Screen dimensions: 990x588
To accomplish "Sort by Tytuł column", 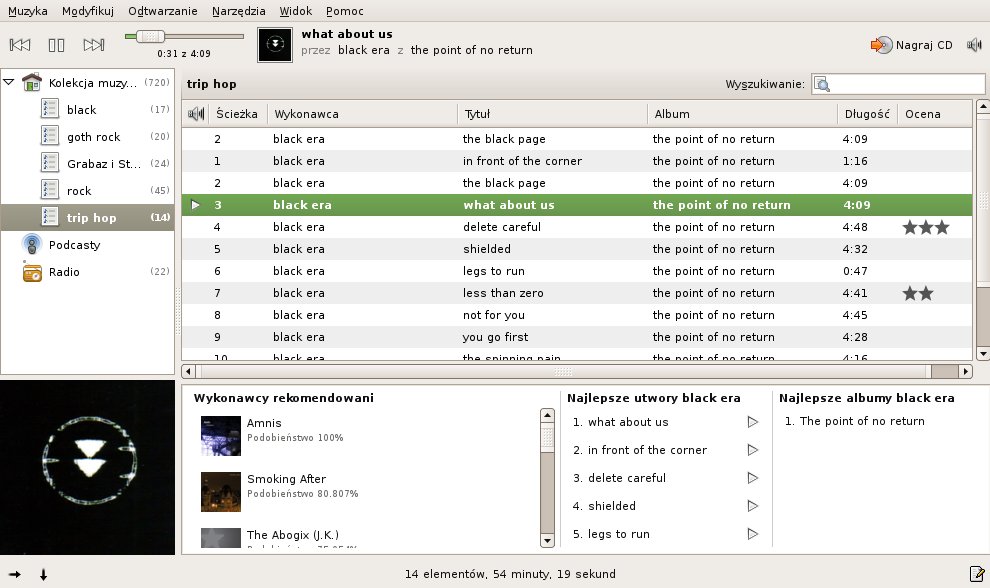I will (x=552, y=114).
